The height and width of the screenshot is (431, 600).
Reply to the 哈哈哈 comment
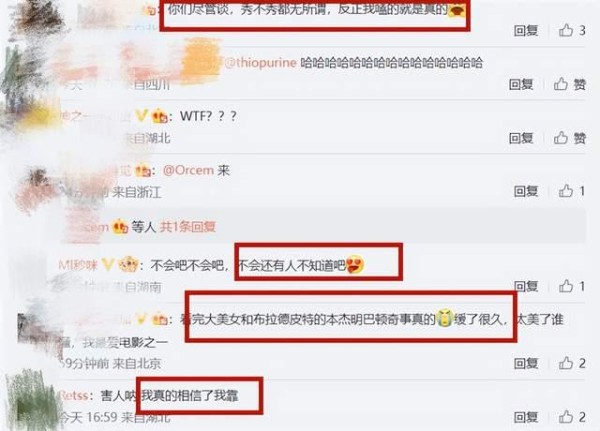pyautogui.click(x=521, y=84)
